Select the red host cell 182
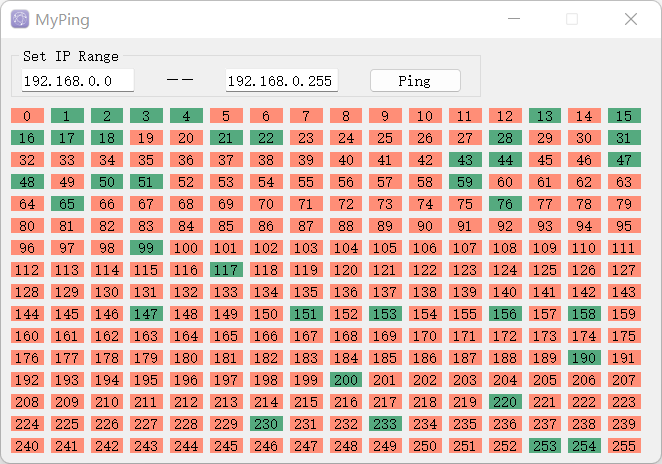This screenshot has width=662, height=464. [x=266, y=358]
